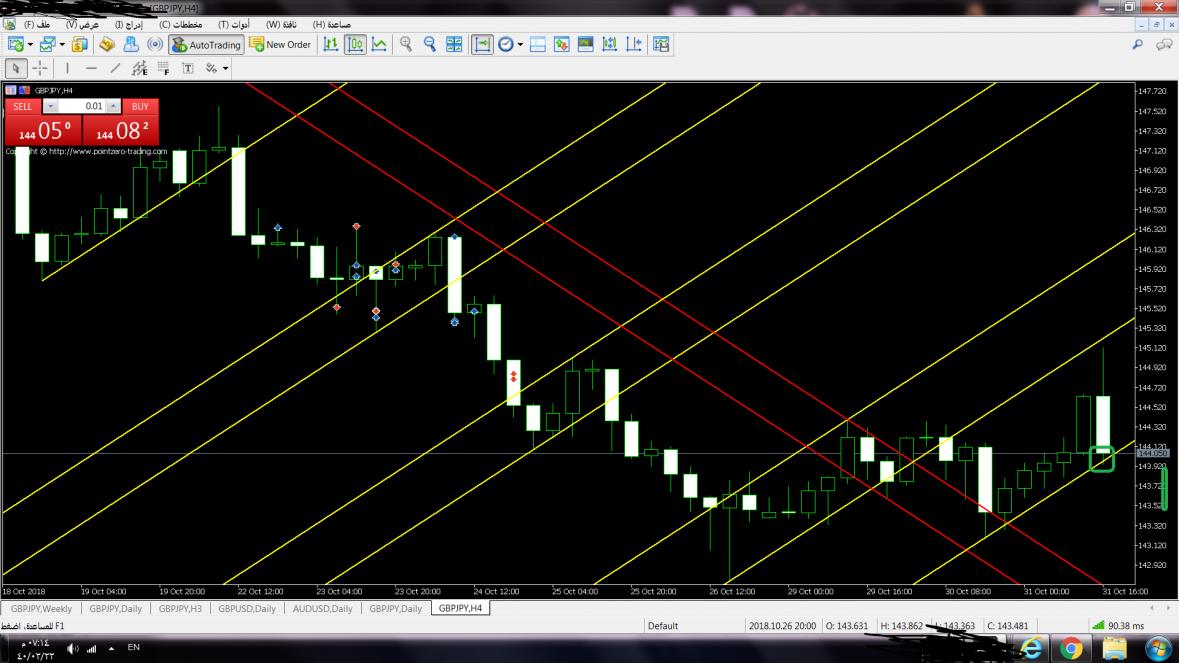The height and width of the screenshot is (663, 1179).
Task: Draw a horizontal line tool
Action: pyautogui.click(x=91, y=69)
